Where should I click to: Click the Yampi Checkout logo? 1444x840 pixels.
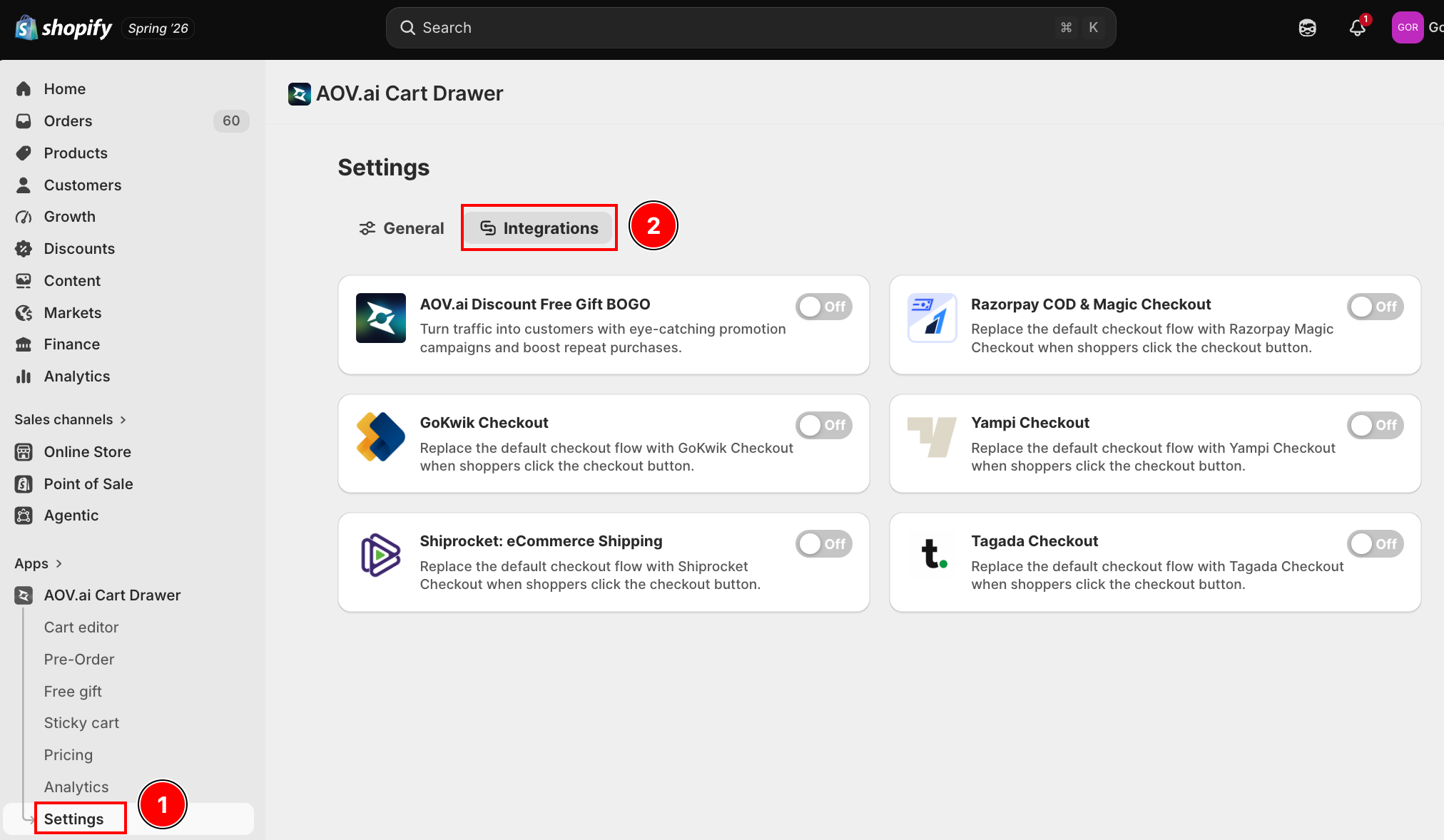coord(932,436)
